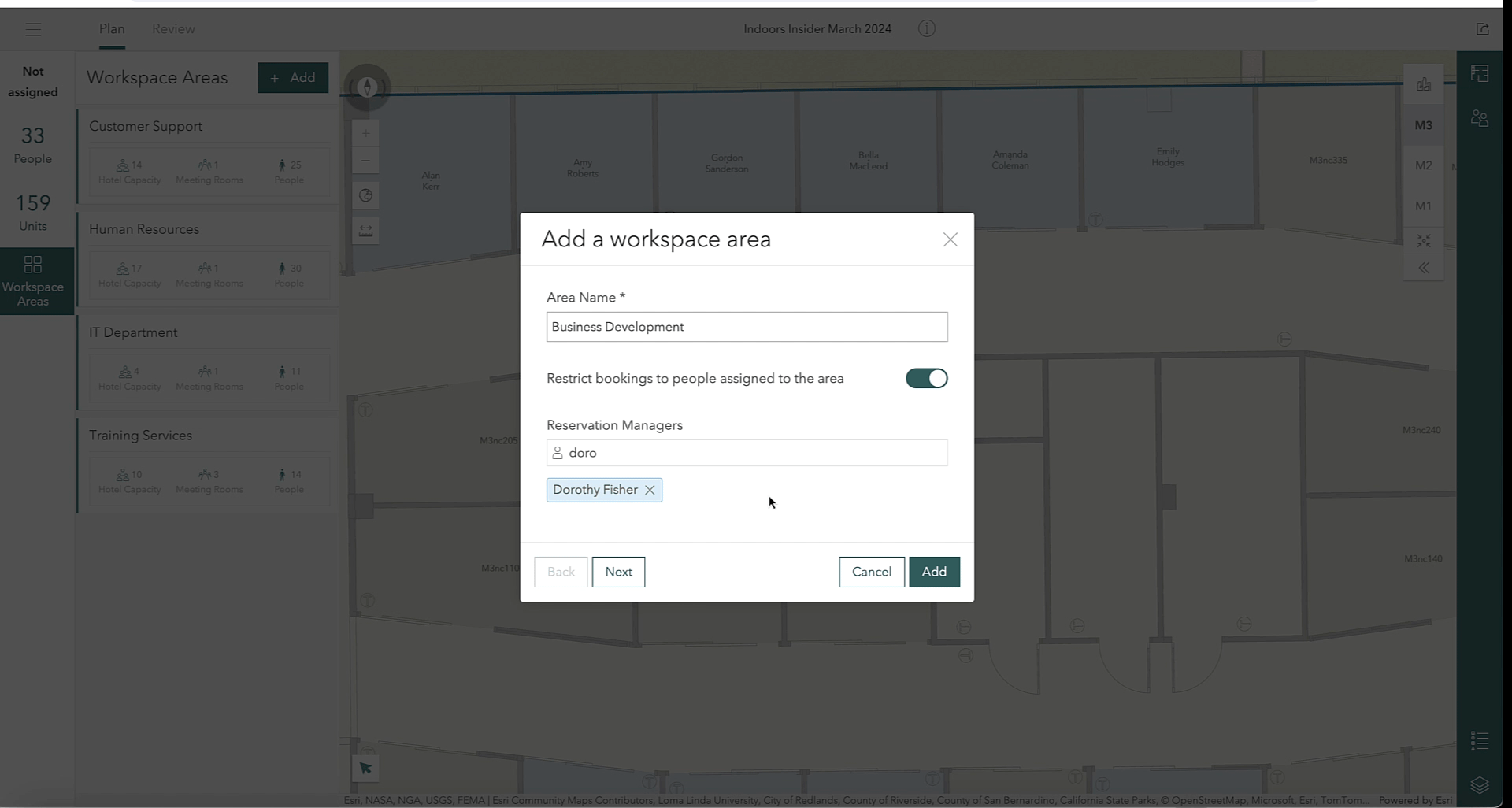Remove Dorothy Fisher from Reservation Managers
Image resolution: width=1512 pixels, height=808 pixels.
coord(650,490)
